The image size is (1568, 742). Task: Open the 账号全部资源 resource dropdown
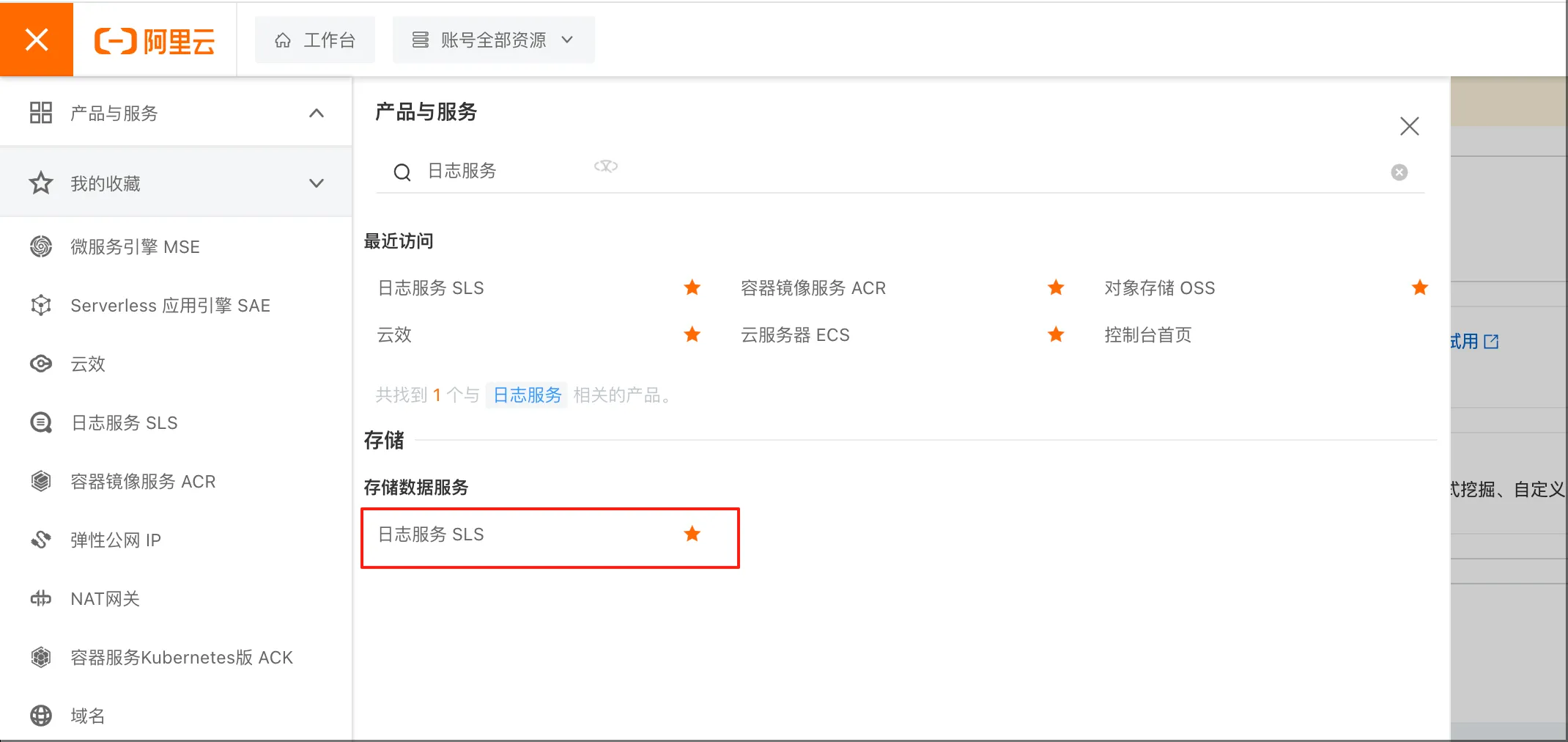click(x=493, y=40)
